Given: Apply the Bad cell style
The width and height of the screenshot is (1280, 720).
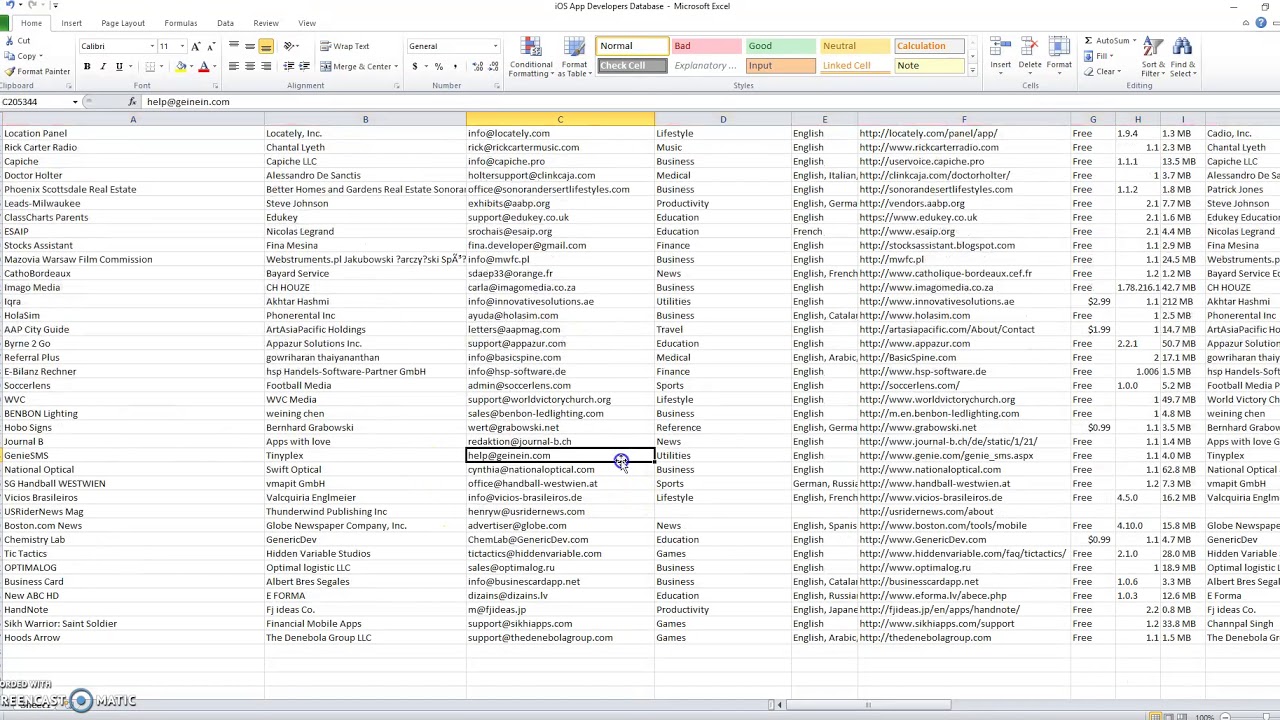Looking at the screenshot, I should click(707, 46).
